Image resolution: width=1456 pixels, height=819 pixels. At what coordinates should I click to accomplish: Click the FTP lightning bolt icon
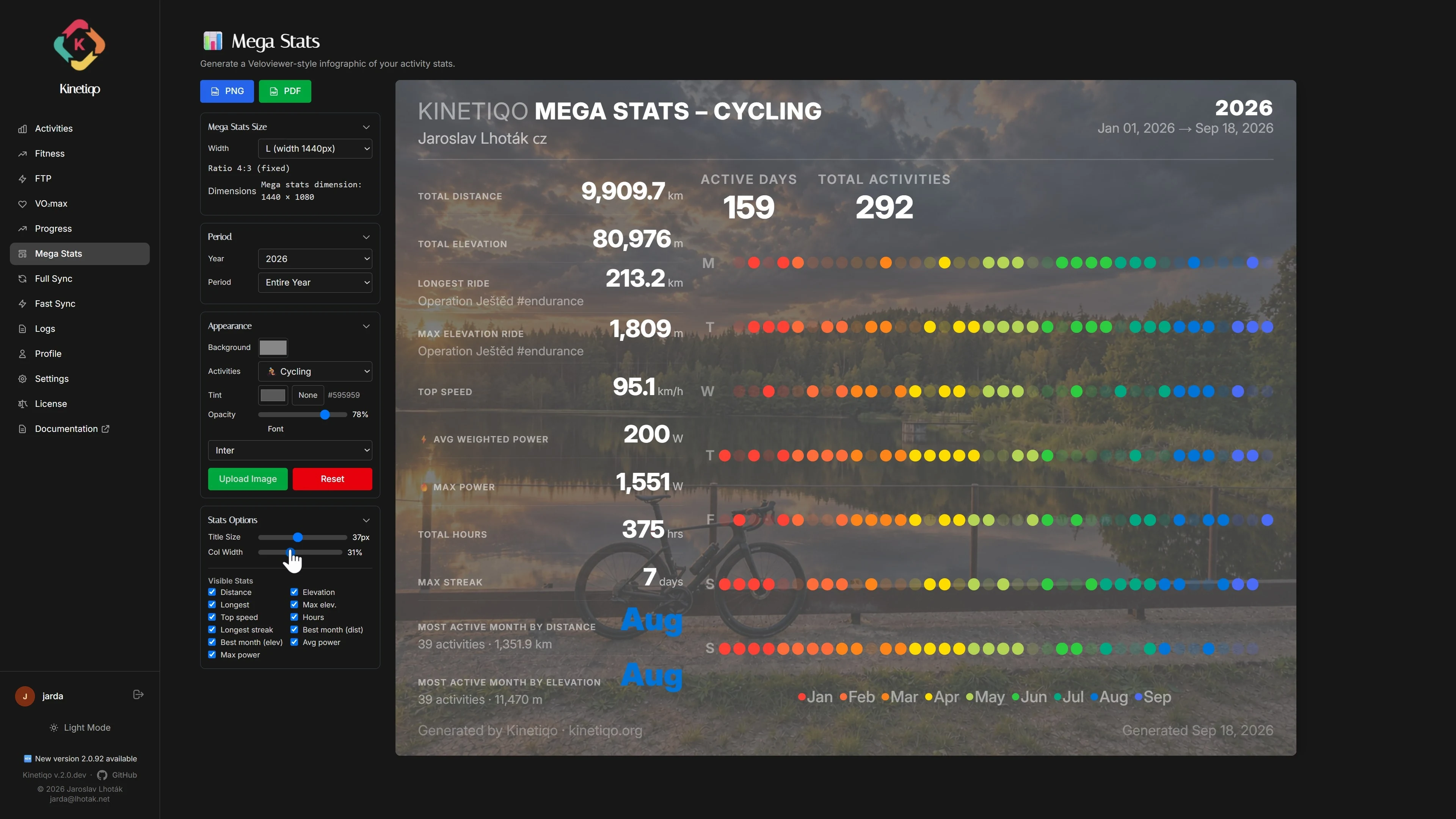(x=23, y=179)
